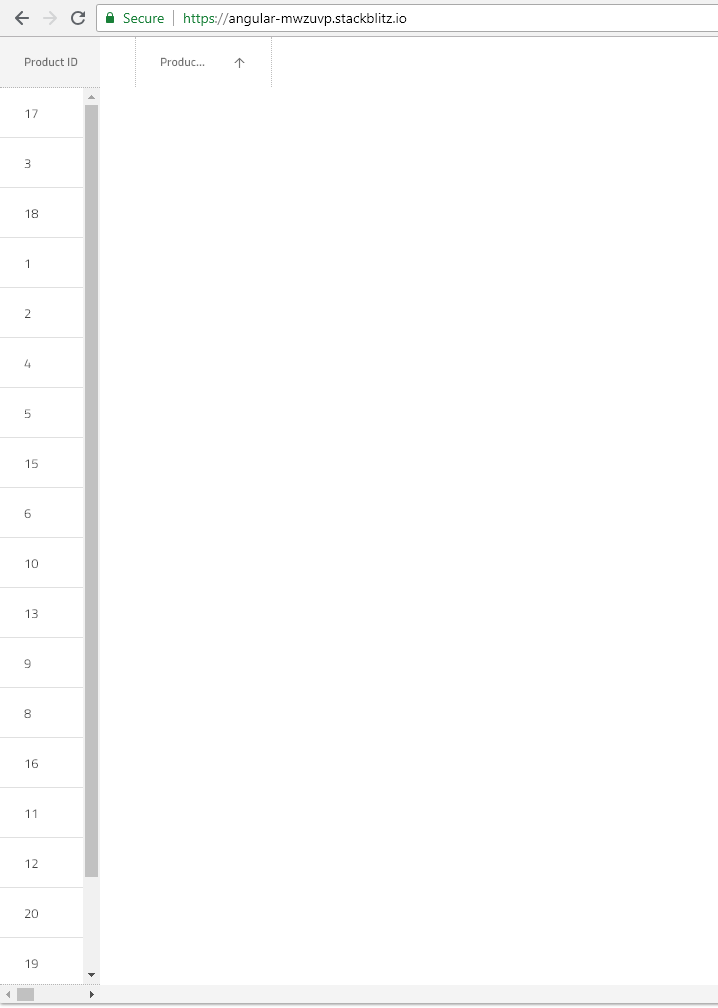Click the vertical scrollbar down arrow
The width and height of the screenshot is (718, 1008).
click(x=91, y=975)
